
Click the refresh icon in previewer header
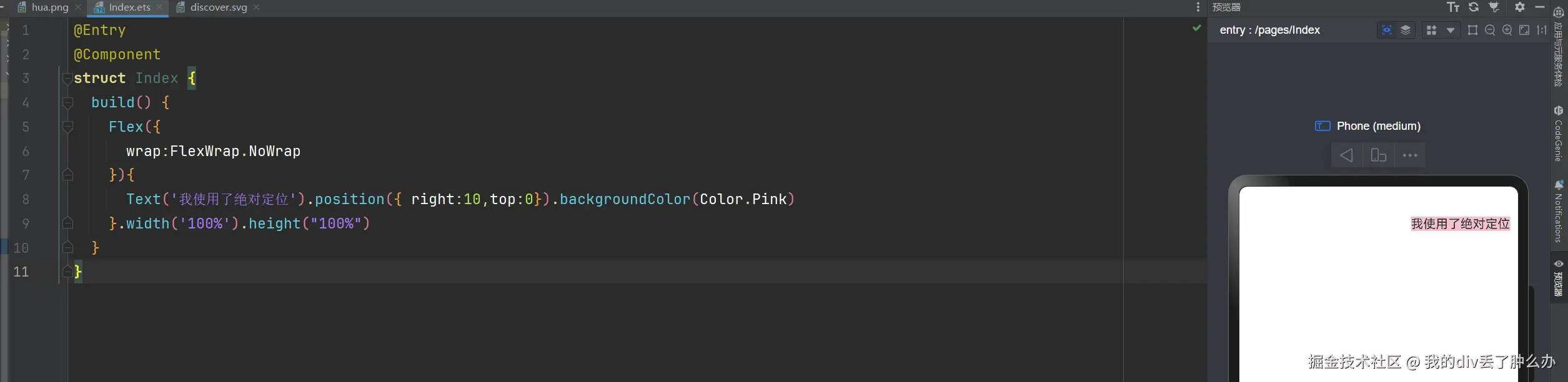coord(1474,7)
